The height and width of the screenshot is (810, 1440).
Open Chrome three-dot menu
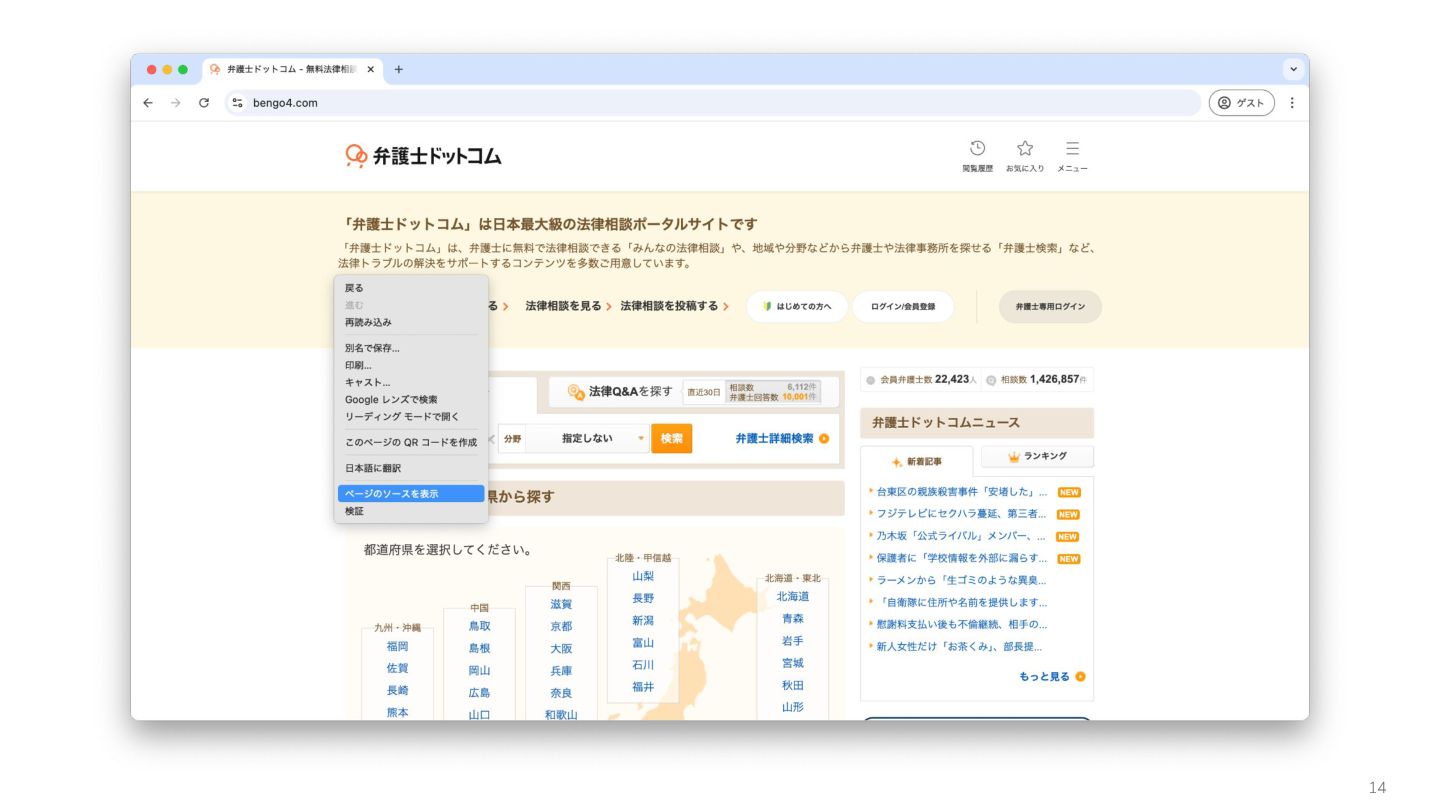pos(1292,102)
